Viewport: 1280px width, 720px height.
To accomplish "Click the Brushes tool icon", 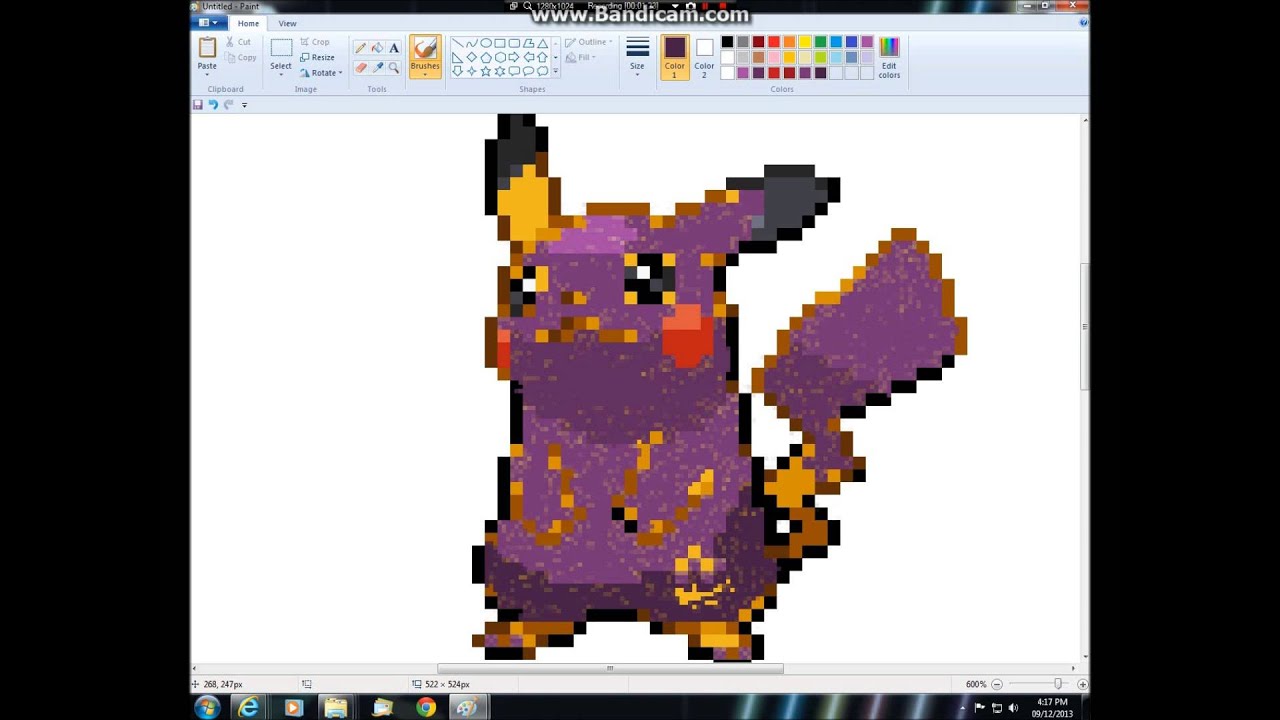I will 425,48.
